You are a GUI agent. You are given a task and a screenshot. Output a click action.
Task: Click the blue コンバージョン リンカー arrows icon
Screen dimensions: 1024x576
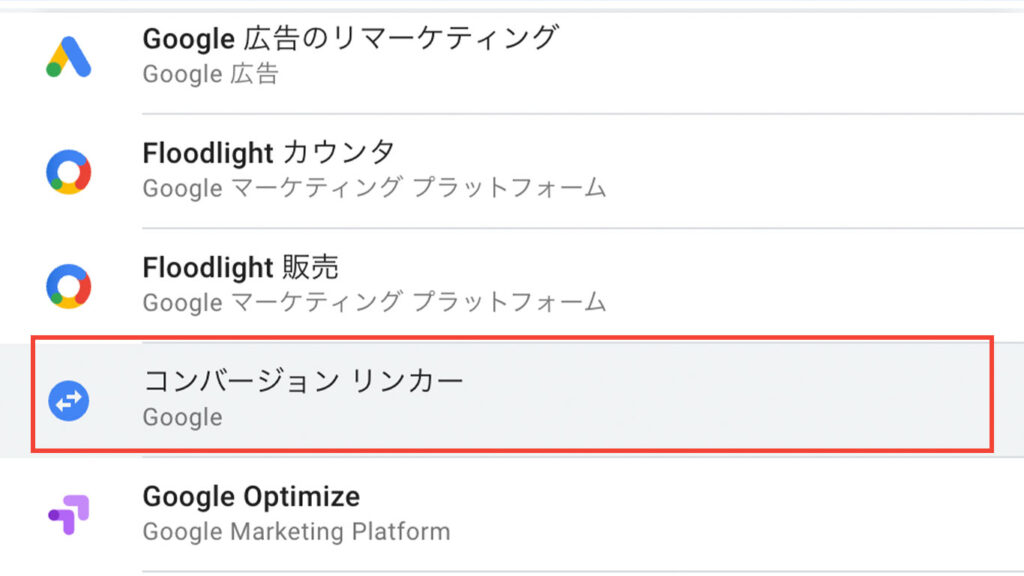(69, 400)
